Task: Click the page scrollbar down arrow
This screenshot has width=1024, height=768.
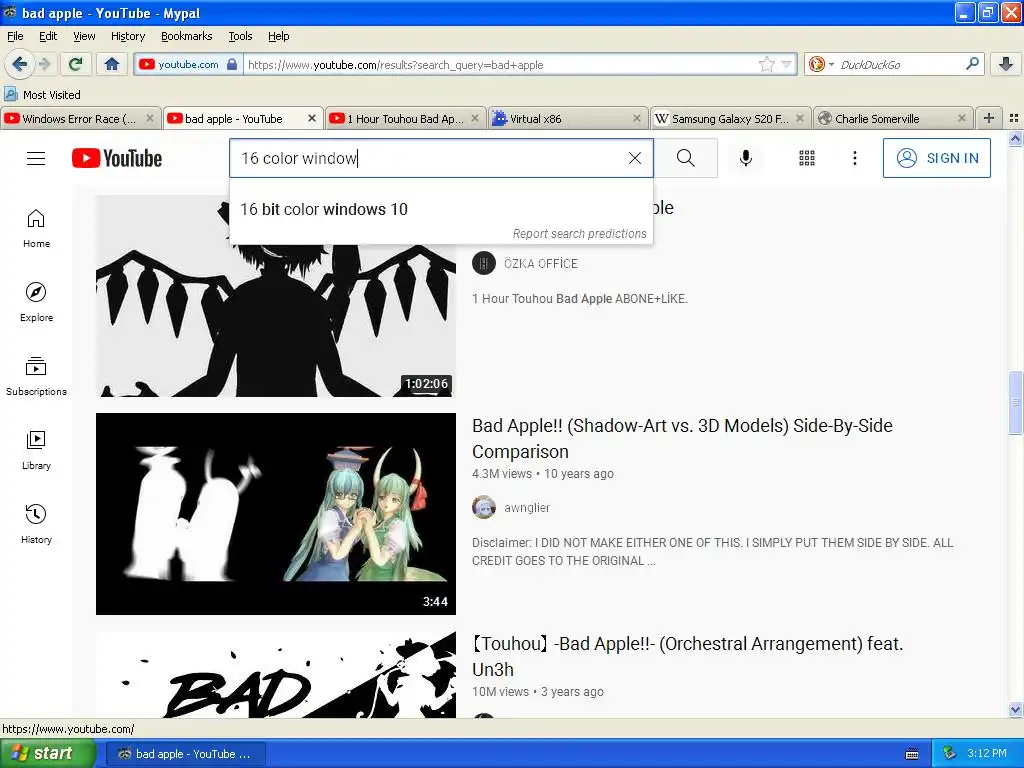Action: coord(1015,710)
